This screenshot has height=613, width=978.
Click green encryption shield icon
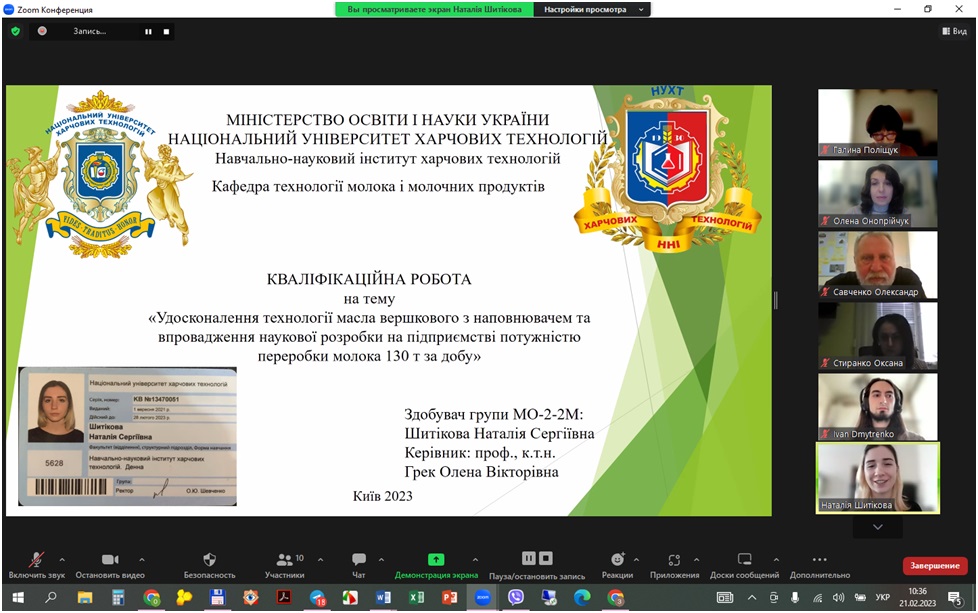click(16, 31)
